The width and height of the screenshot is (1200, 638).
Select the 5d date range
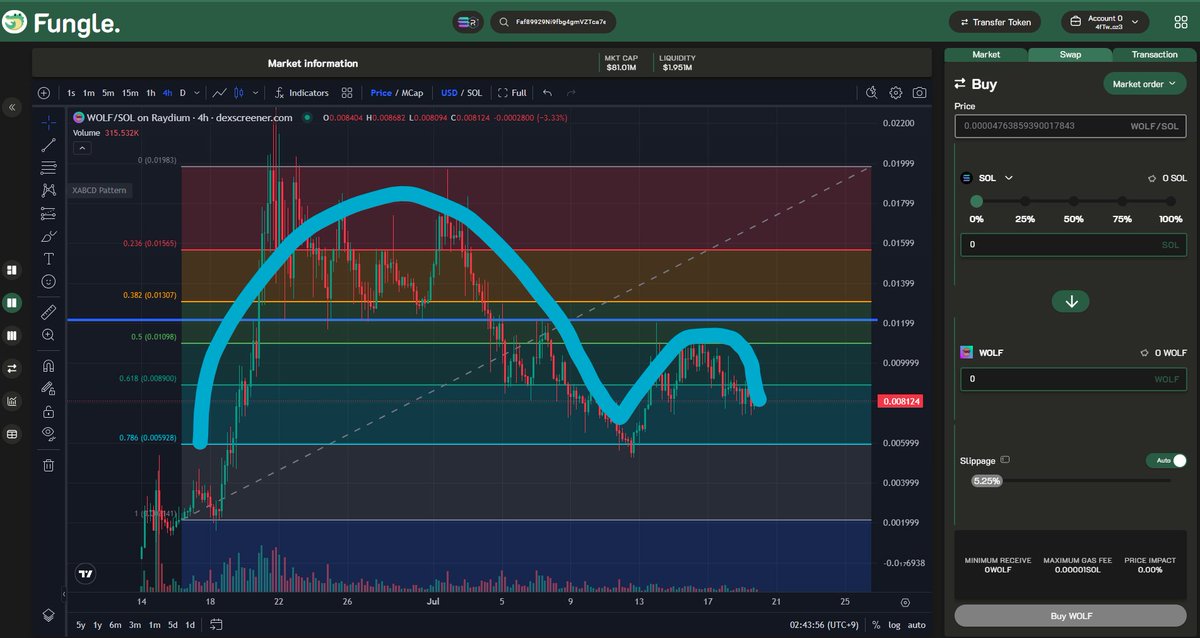coord(171,625)
